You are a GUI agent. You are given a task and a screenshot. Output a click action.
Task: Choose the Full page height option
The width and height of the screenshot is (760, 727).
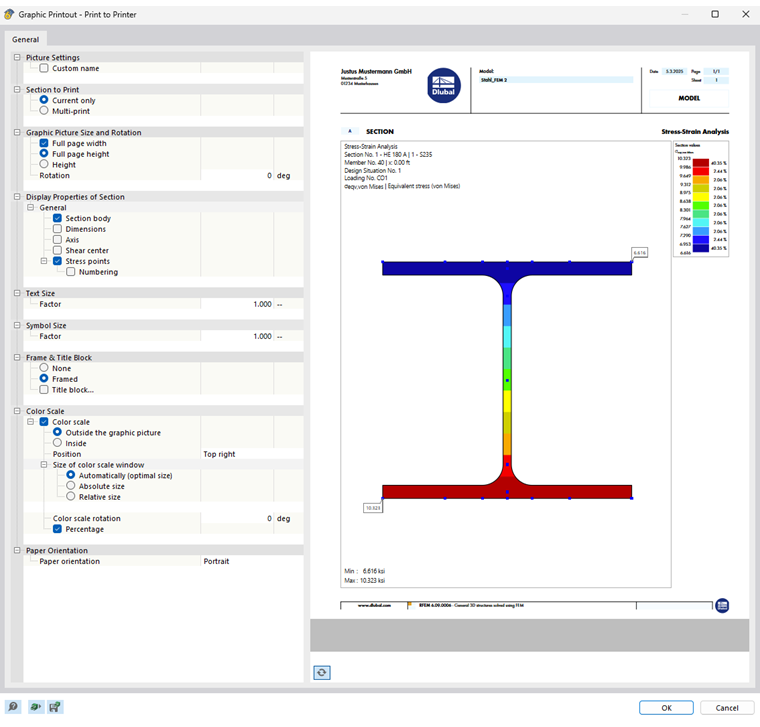coord(44,154)
